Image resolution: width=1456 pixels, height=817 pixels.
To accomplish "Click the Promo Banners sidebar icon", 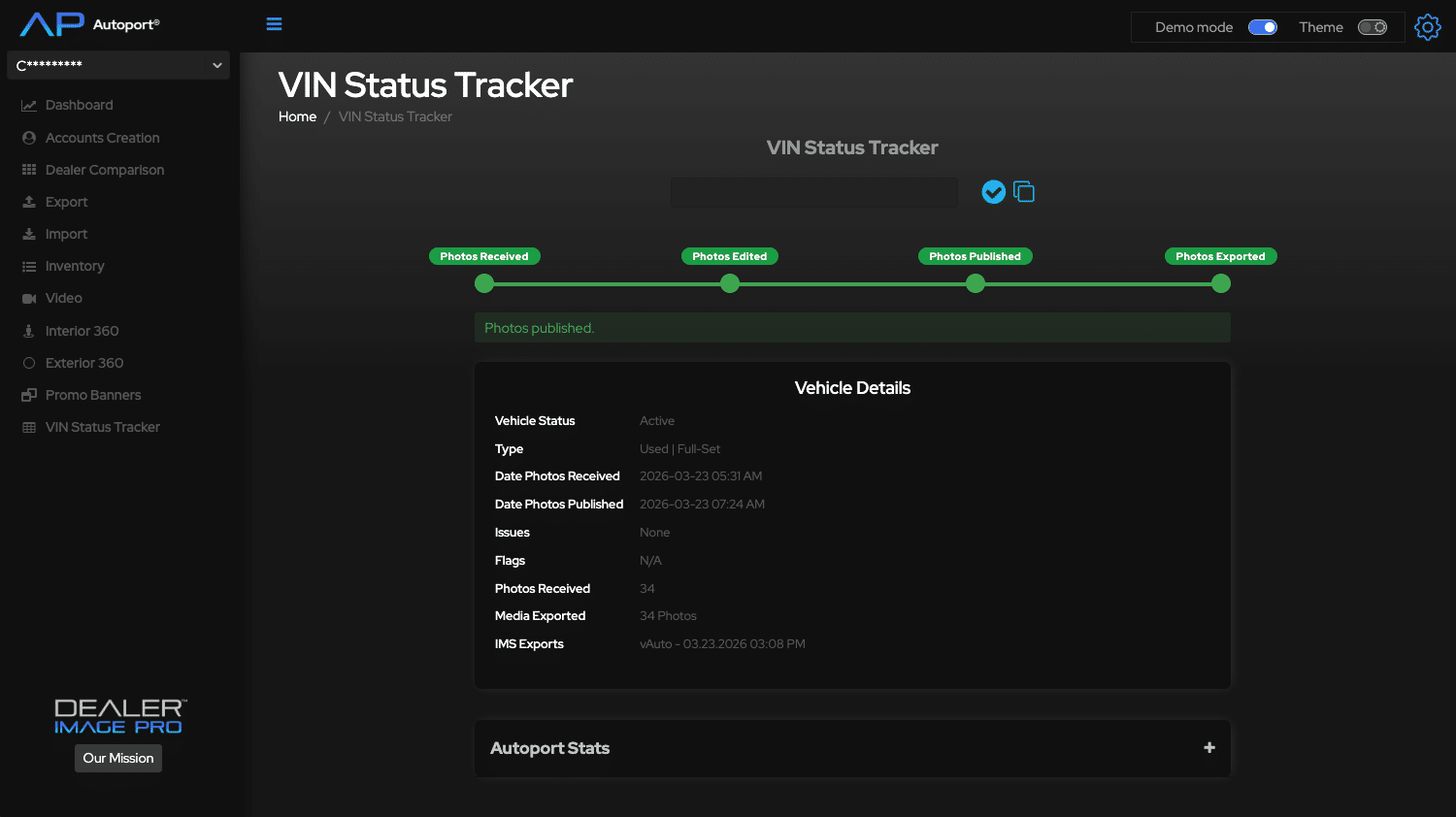I will tap(29, 395).
